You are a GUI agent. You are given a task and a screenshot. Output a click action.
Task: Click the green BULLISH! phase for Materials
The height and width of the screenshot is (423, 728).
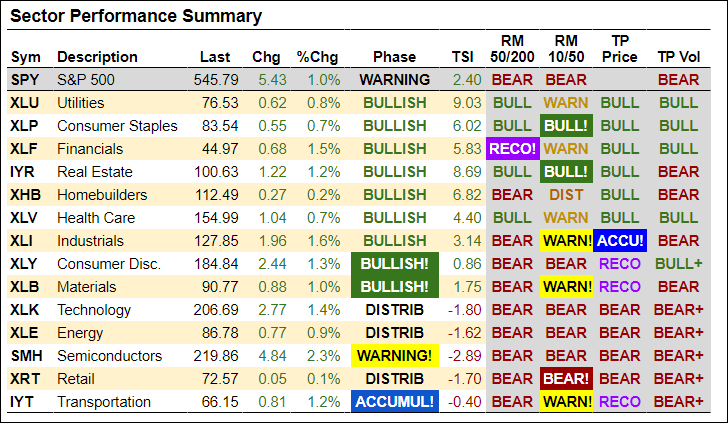tap(394, 287)
